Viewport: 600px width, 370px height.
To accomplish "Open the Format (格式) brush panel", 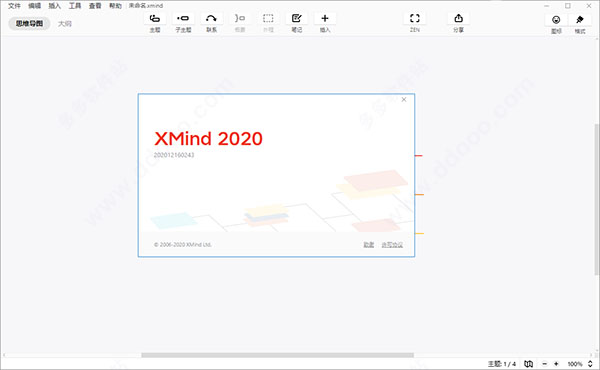I will tap(580, 20).
